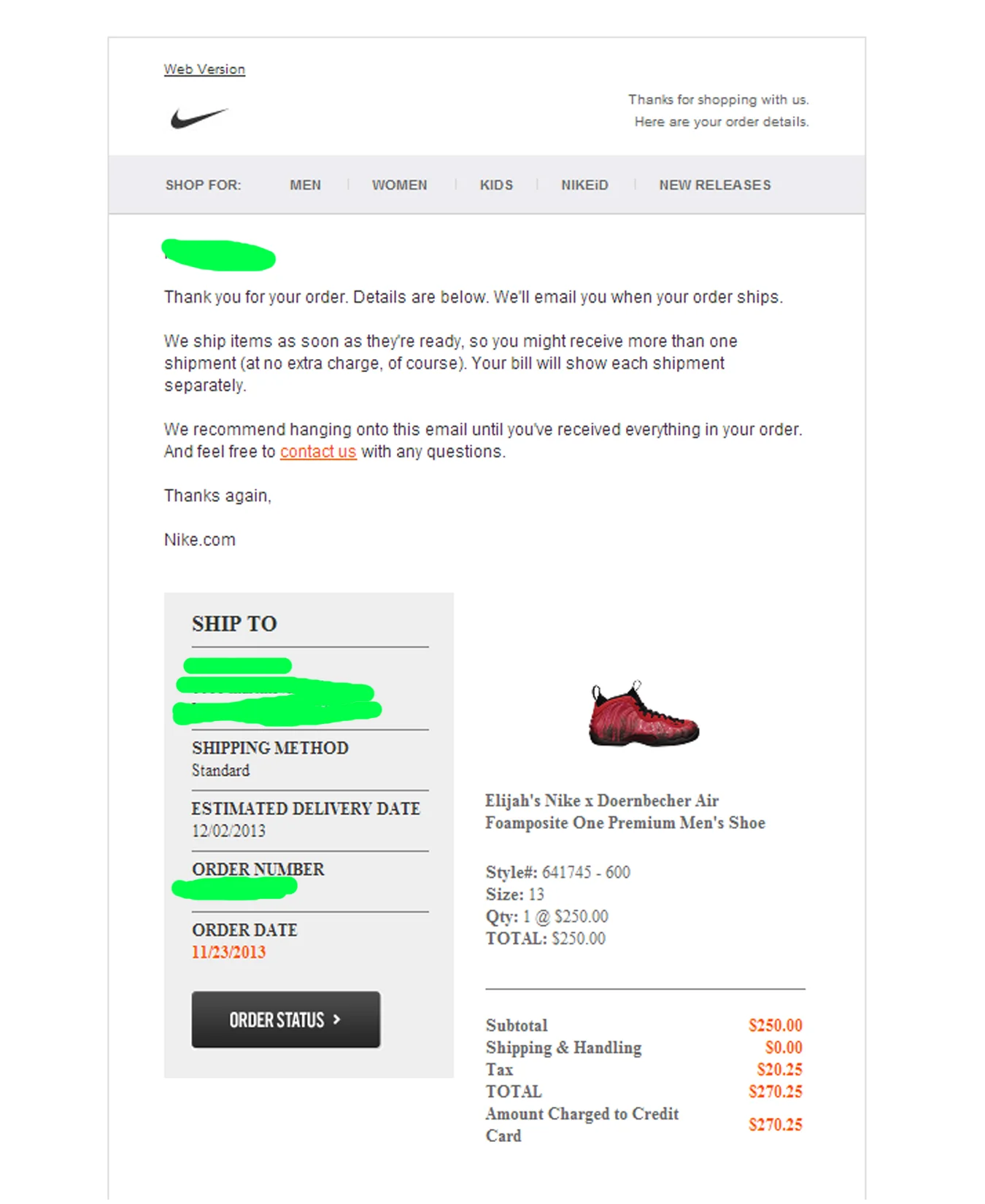Click the contact us link
This screenshot has width=985, height=1204.
(318, 452)
